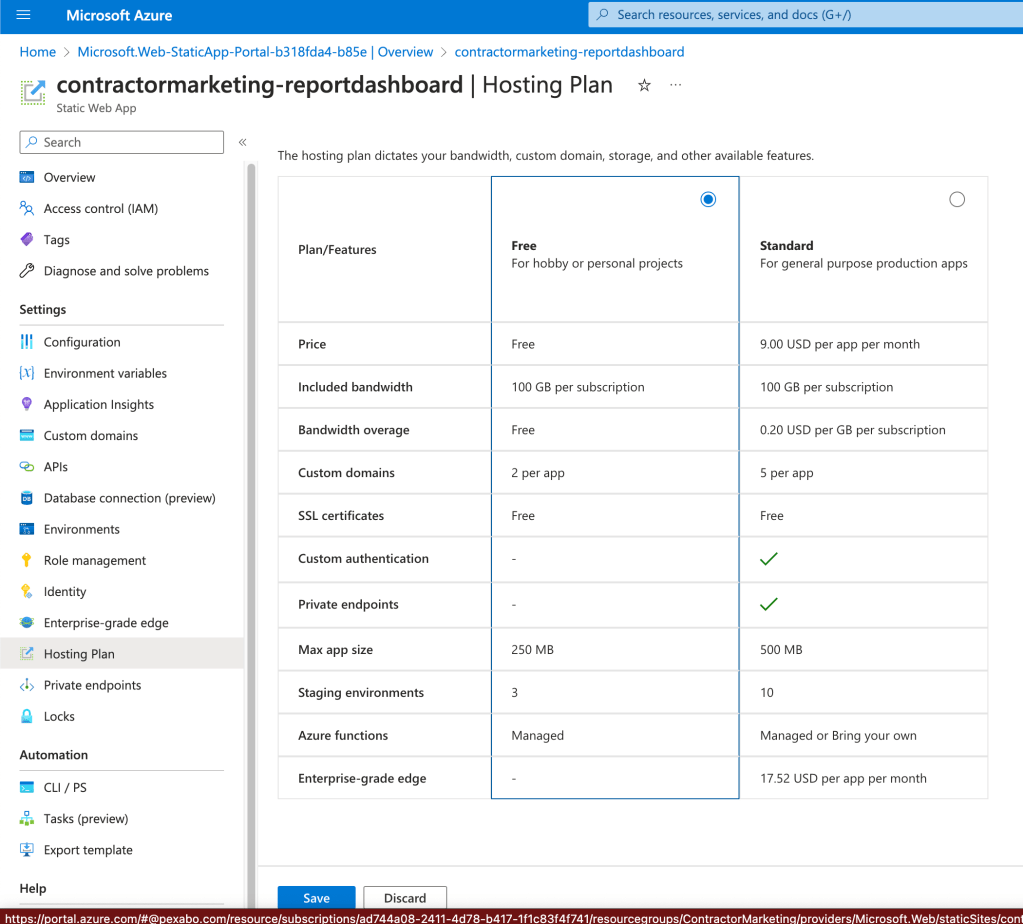Click the CLI / PS terminal icon
This screenshot has width=1023, height=924.
[x=27, y=788]
